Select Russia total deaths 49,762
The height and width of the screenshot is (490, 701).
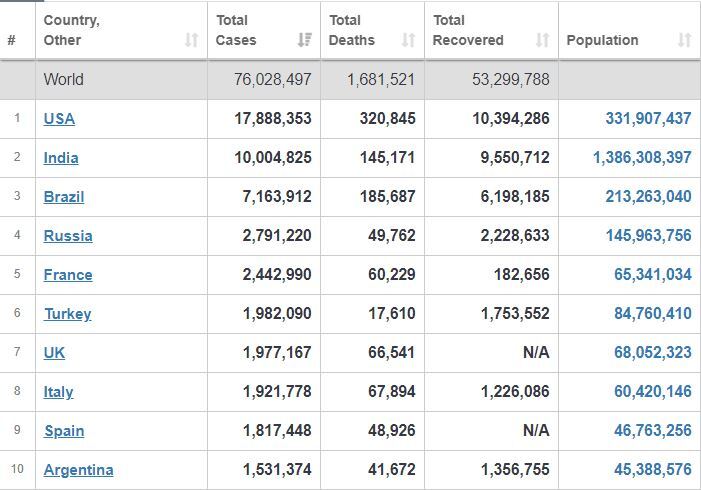click(x=392, y=235)
